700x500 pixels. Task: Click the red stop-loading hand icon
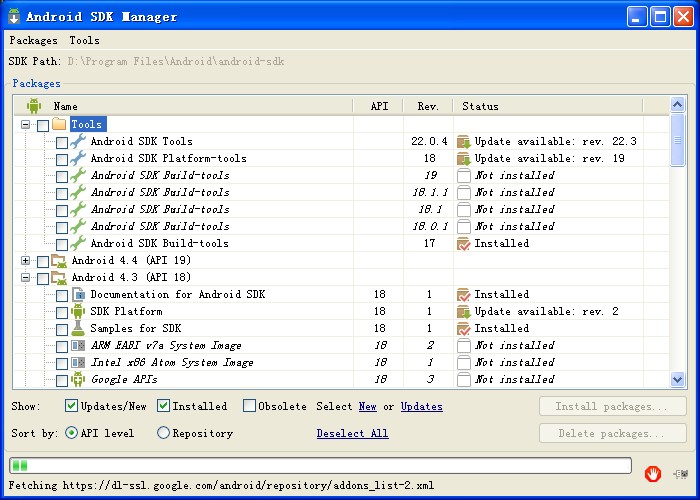pyautogui.click(x=652, y=472)
